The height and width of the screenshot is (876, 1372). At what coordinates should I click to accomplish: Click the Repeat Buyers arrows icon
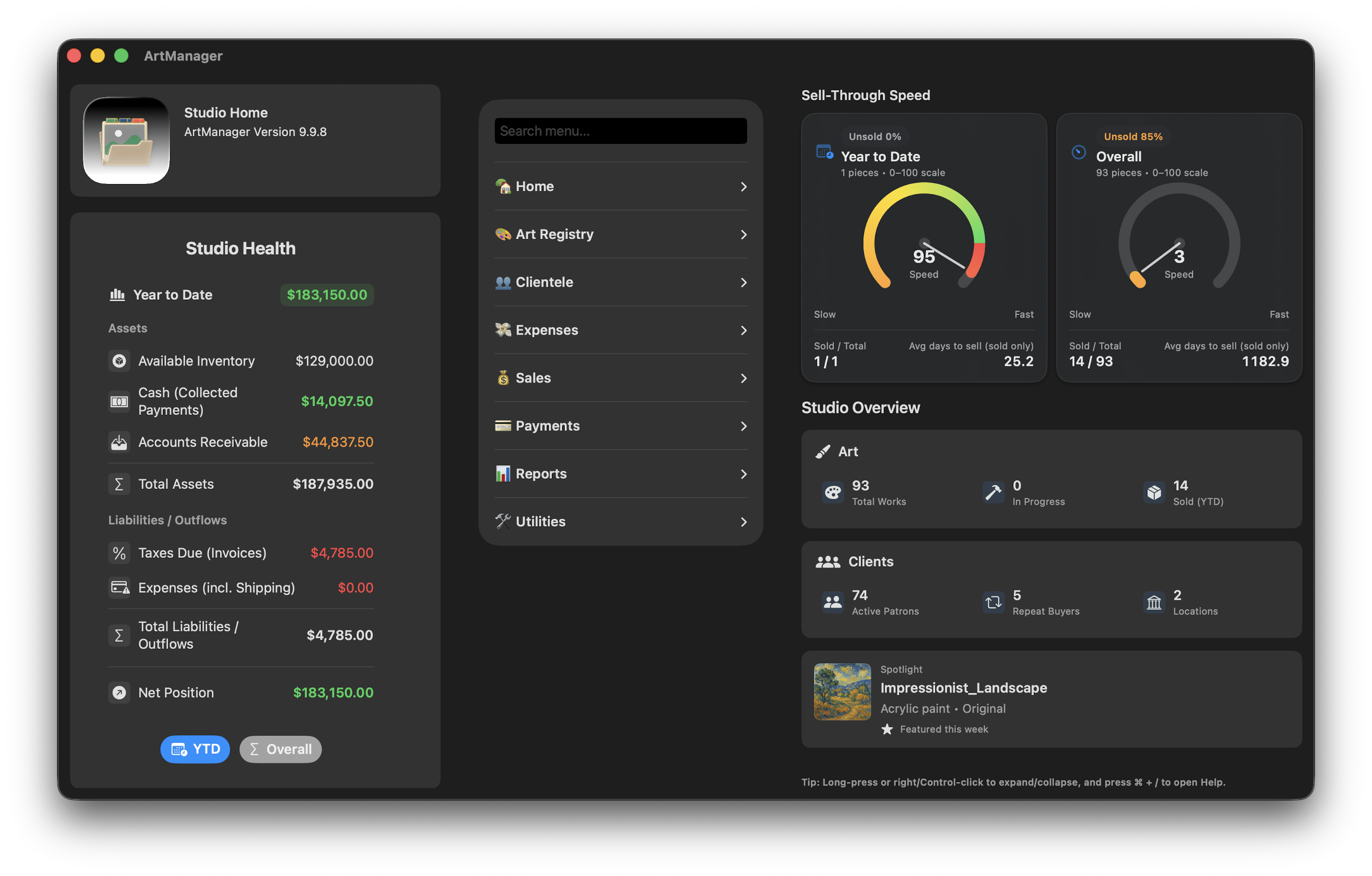coord(993,603)
